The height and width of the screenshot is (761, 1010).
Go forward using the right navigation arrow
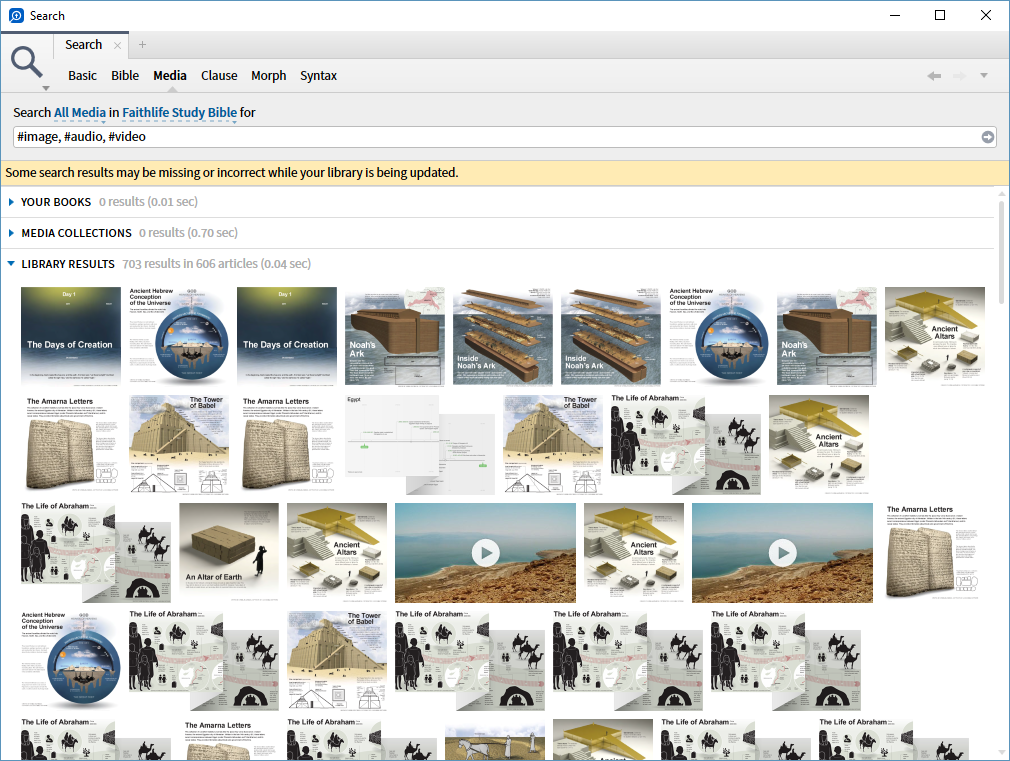coord(960,76)
